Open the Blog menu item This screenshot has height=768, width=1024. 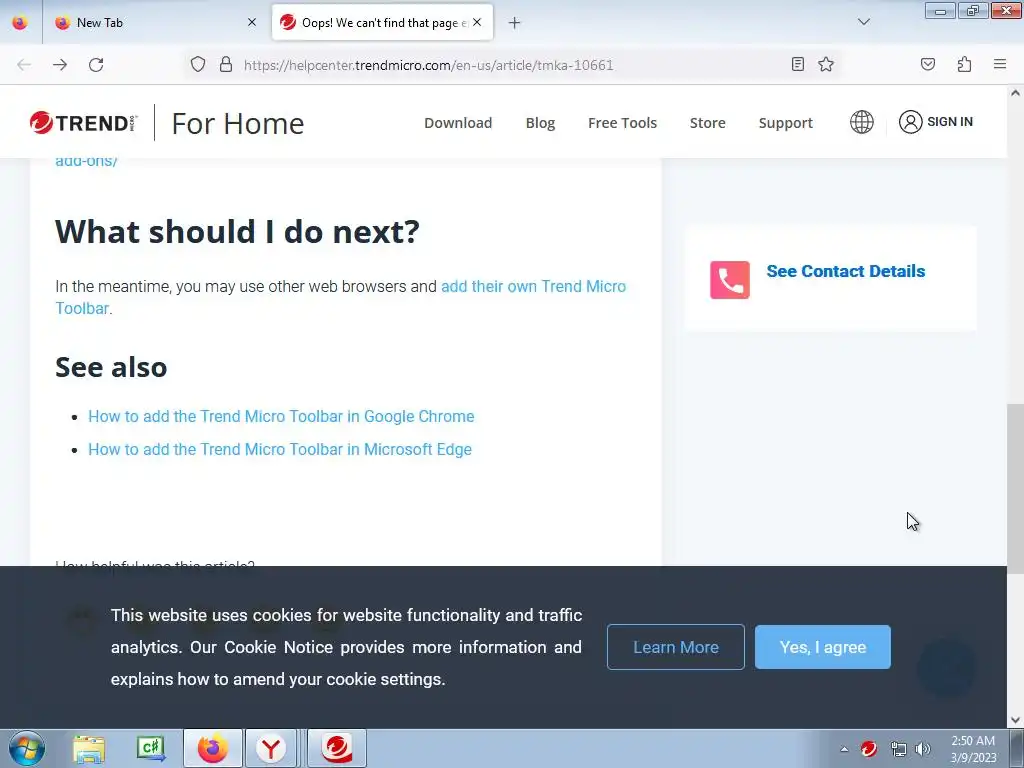point(540,123)
